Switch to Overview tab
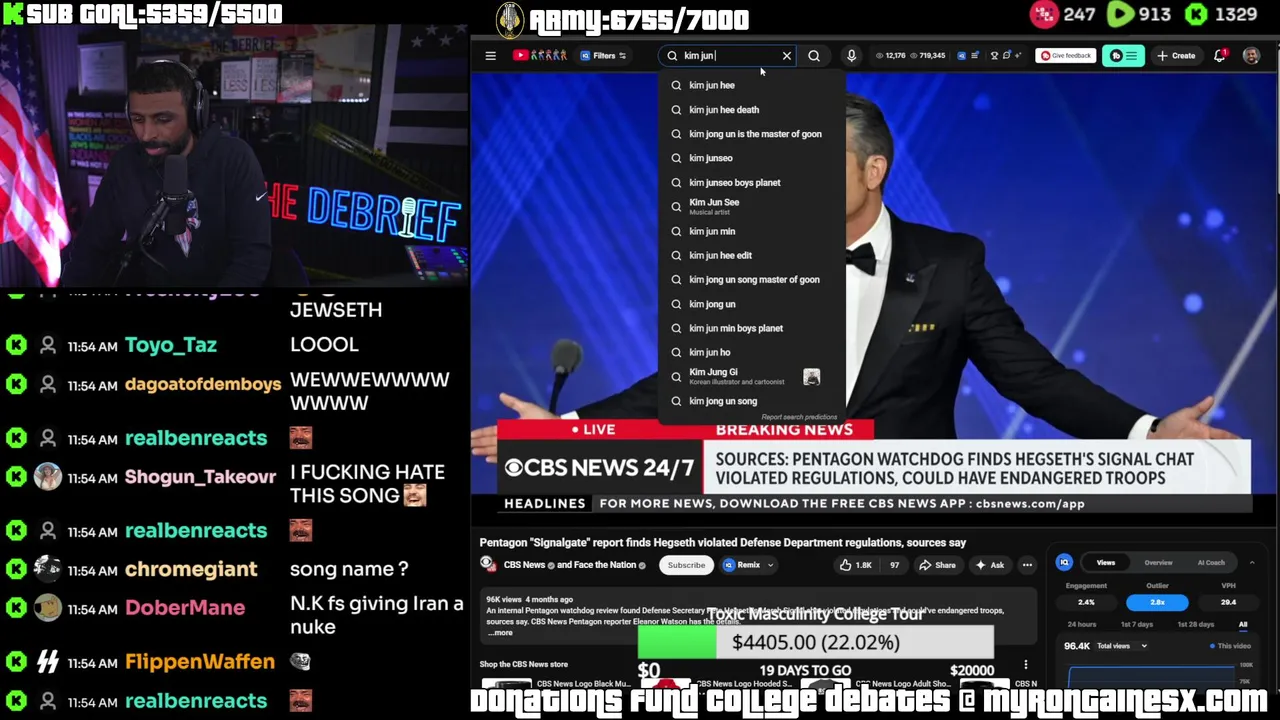 (x=1158, y=563)
